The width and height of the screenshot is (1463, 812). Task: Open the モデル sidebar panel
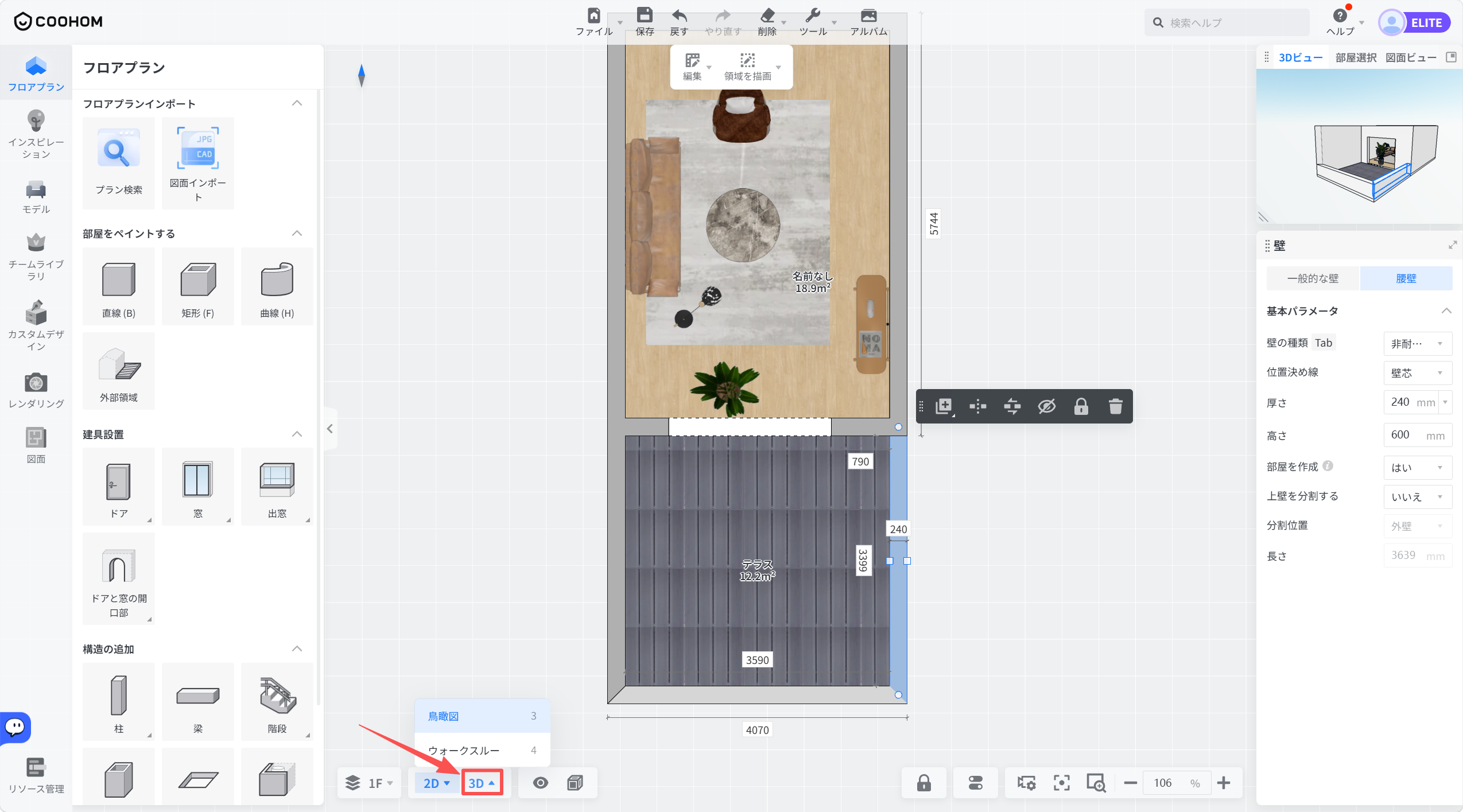tap(36, 197)
